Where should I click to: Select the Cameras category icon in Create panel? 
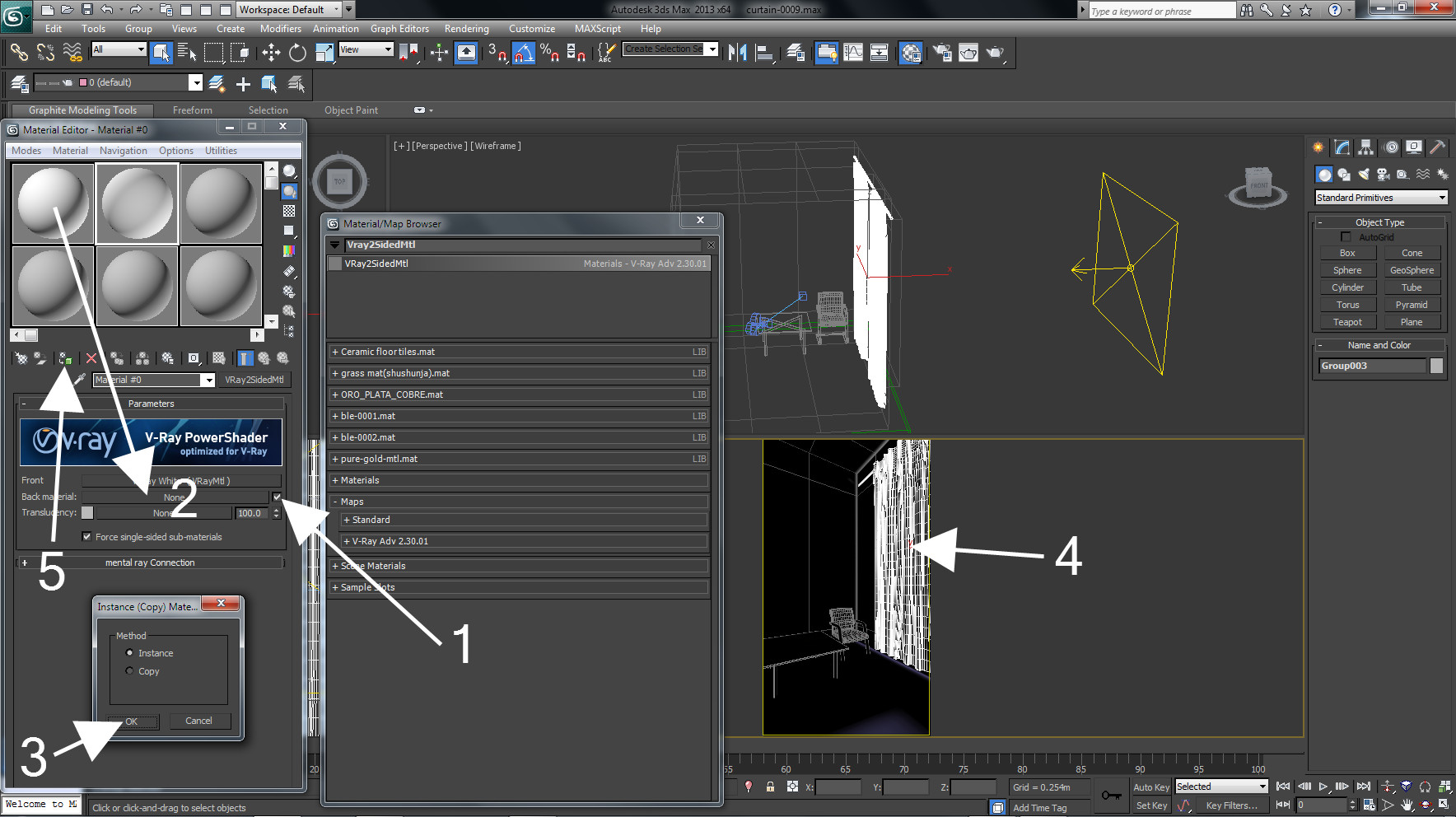point(1384,175)
